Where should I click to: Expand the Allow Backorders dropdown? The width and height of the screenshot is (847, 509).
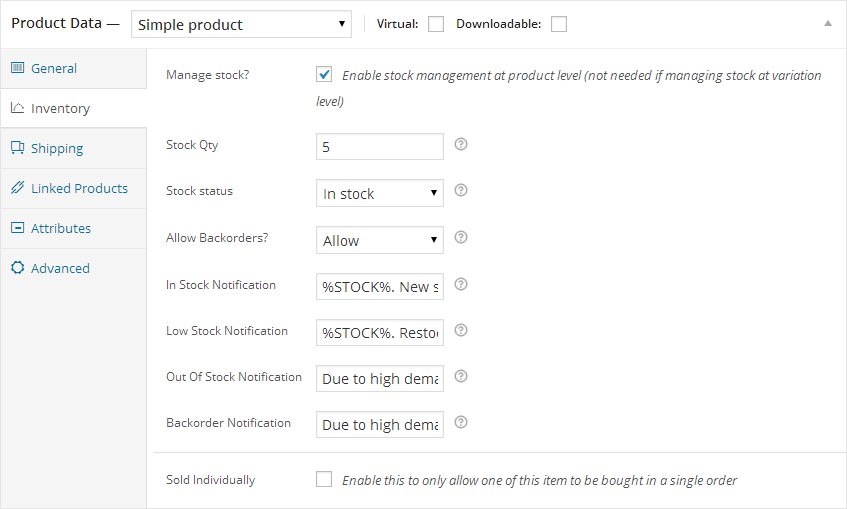pyautogui.click(x=379, y=240)
